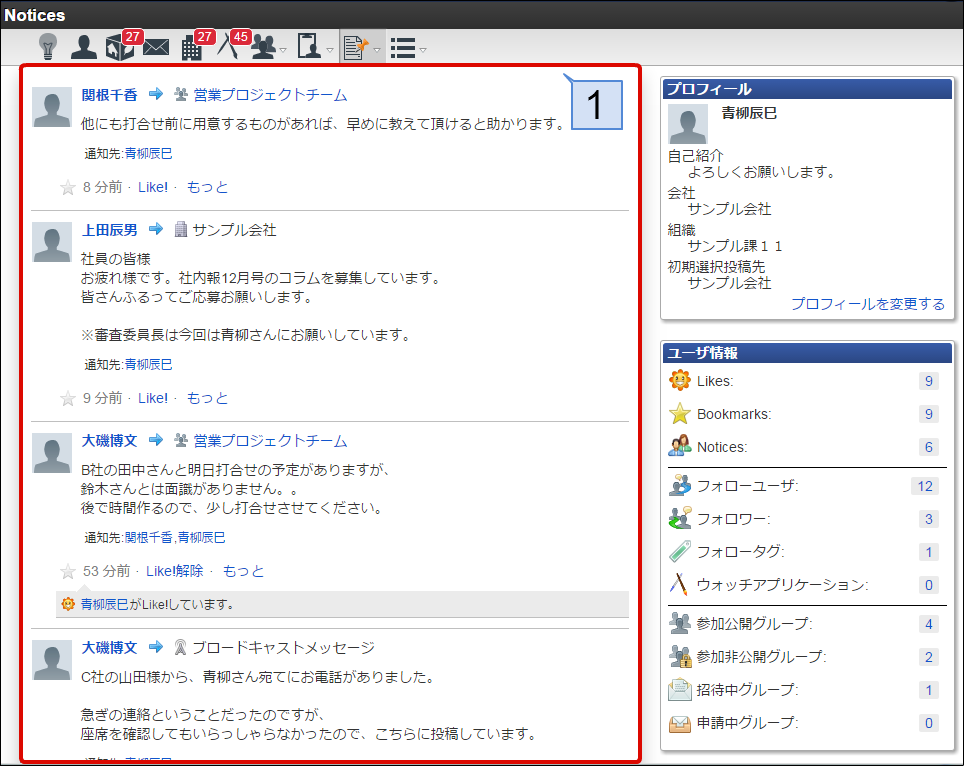Click 上田辰男's avatar thumbnail

pyautogui.click(x=52, y=242)
